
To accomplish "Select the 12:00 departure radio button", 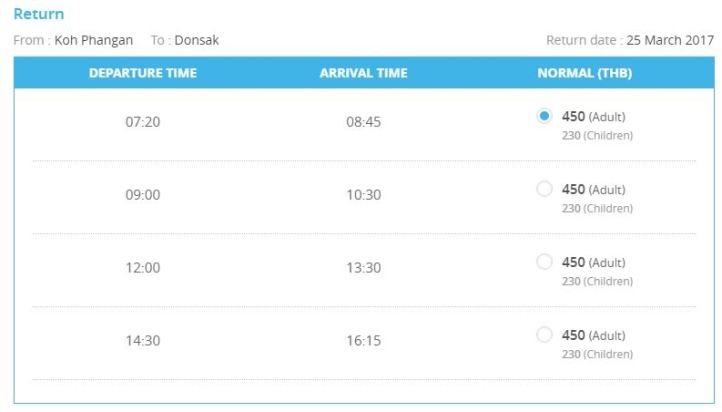I will click(x=544, y=262).
